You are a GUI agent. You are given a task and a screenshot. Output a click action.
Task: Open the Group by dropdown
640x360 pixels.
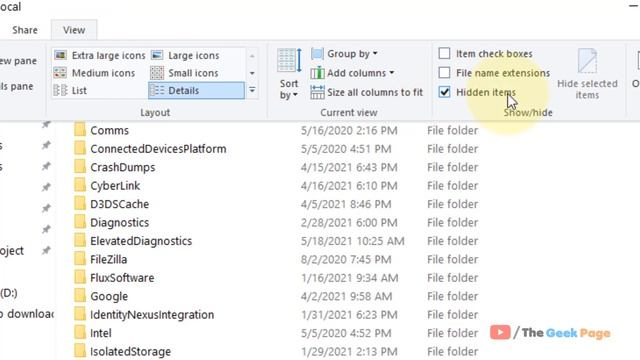[344, 53]
